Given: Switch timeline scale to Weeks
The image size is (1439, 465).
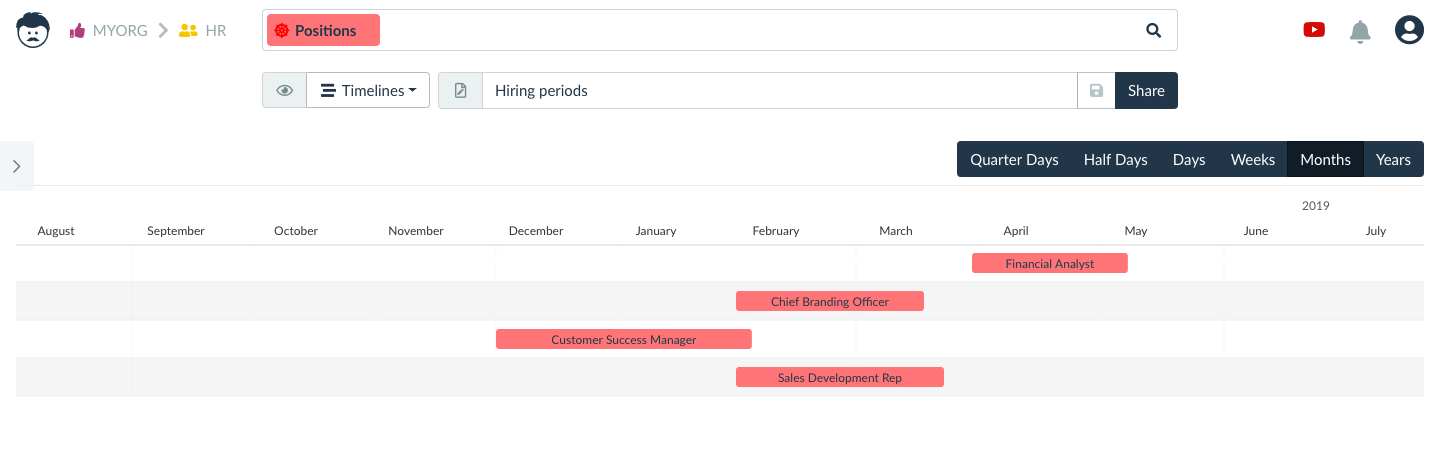Looking at the screenshot, I should coord(1252,159).
